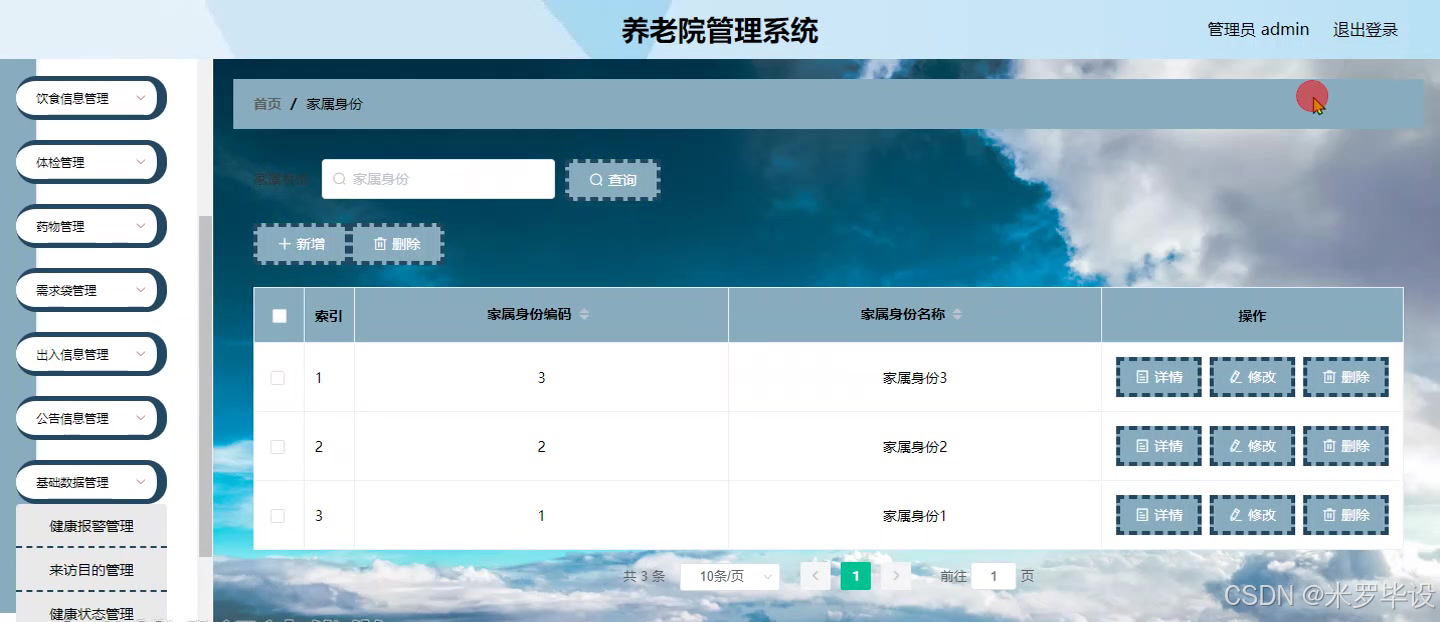1440x622 pixels.
Task: Focus the 前往 page number input
Action: coord(993,576)
